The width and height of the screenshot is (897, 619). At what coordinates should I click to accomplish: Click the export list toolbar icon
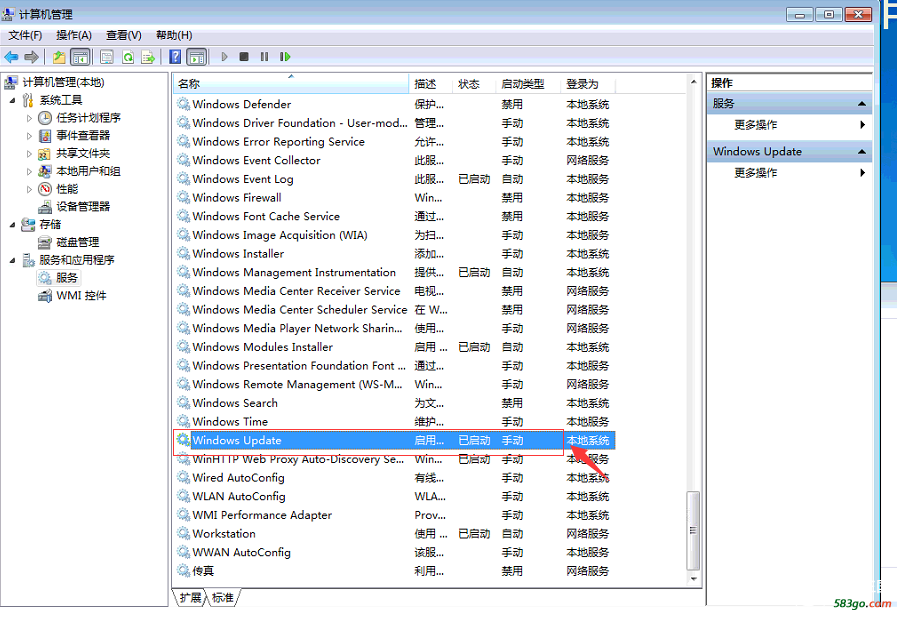click(148, 57)
